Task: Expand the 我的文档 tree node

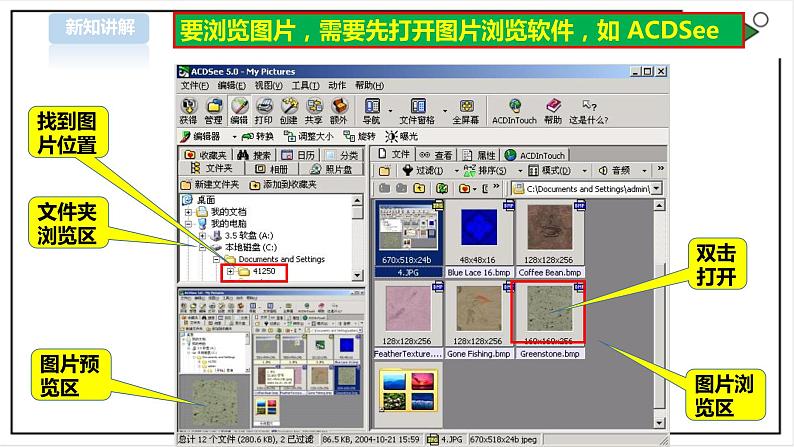Action: (x=188, y=212)
